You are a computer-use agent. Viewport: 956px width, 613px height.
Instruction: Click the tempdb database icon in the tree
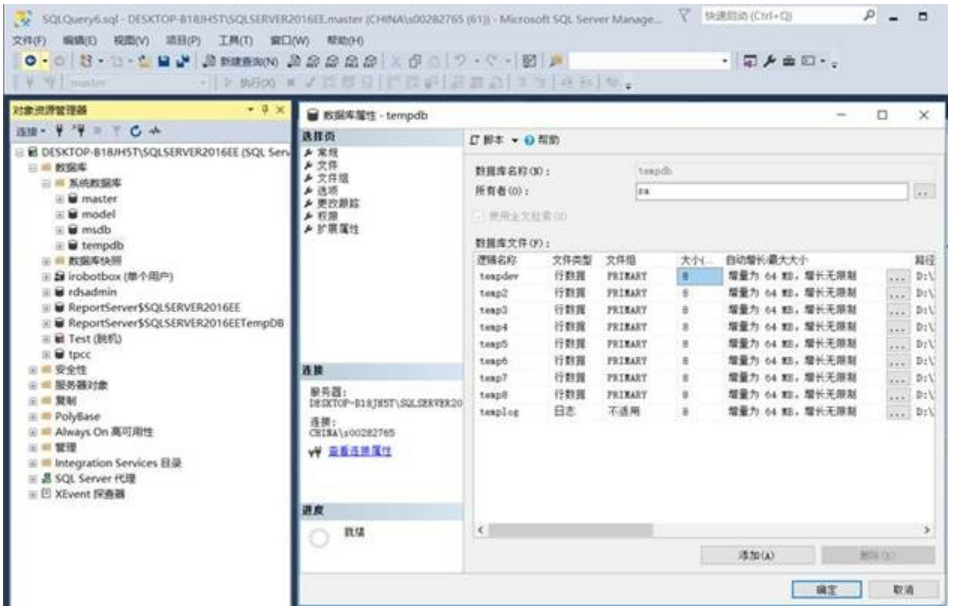[x=73, y=244]
